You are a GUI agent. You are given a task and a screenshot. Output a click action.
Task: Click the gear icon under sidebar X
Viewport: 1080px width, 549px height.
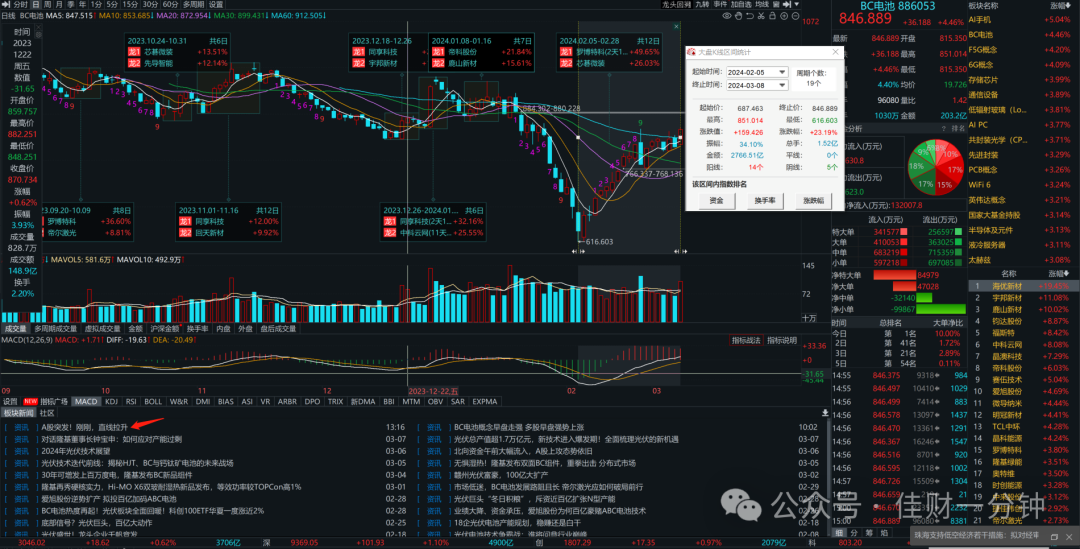(x=39, y=34)
